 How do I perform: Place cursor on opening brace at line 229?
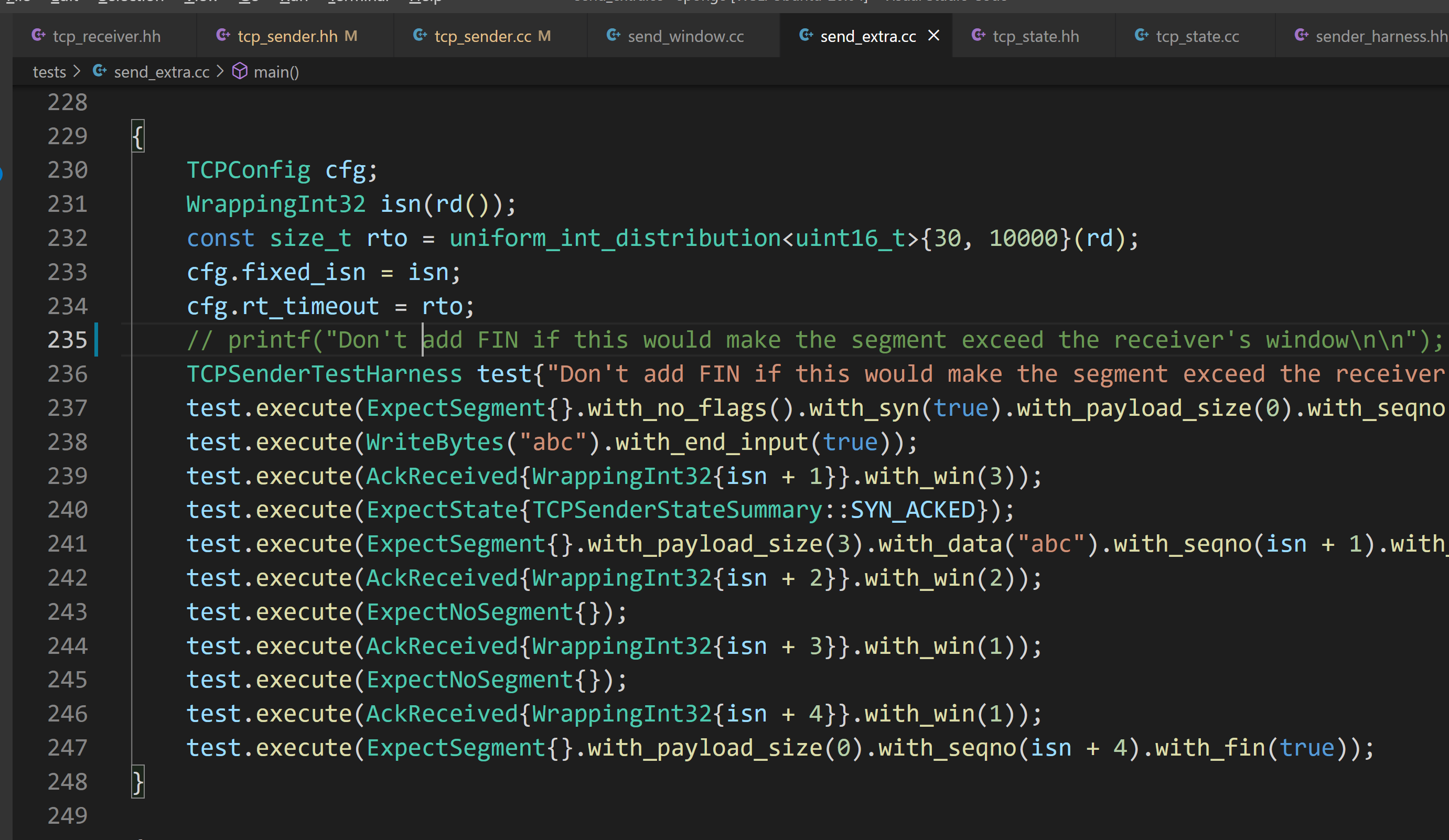click(x=137, y=137)
